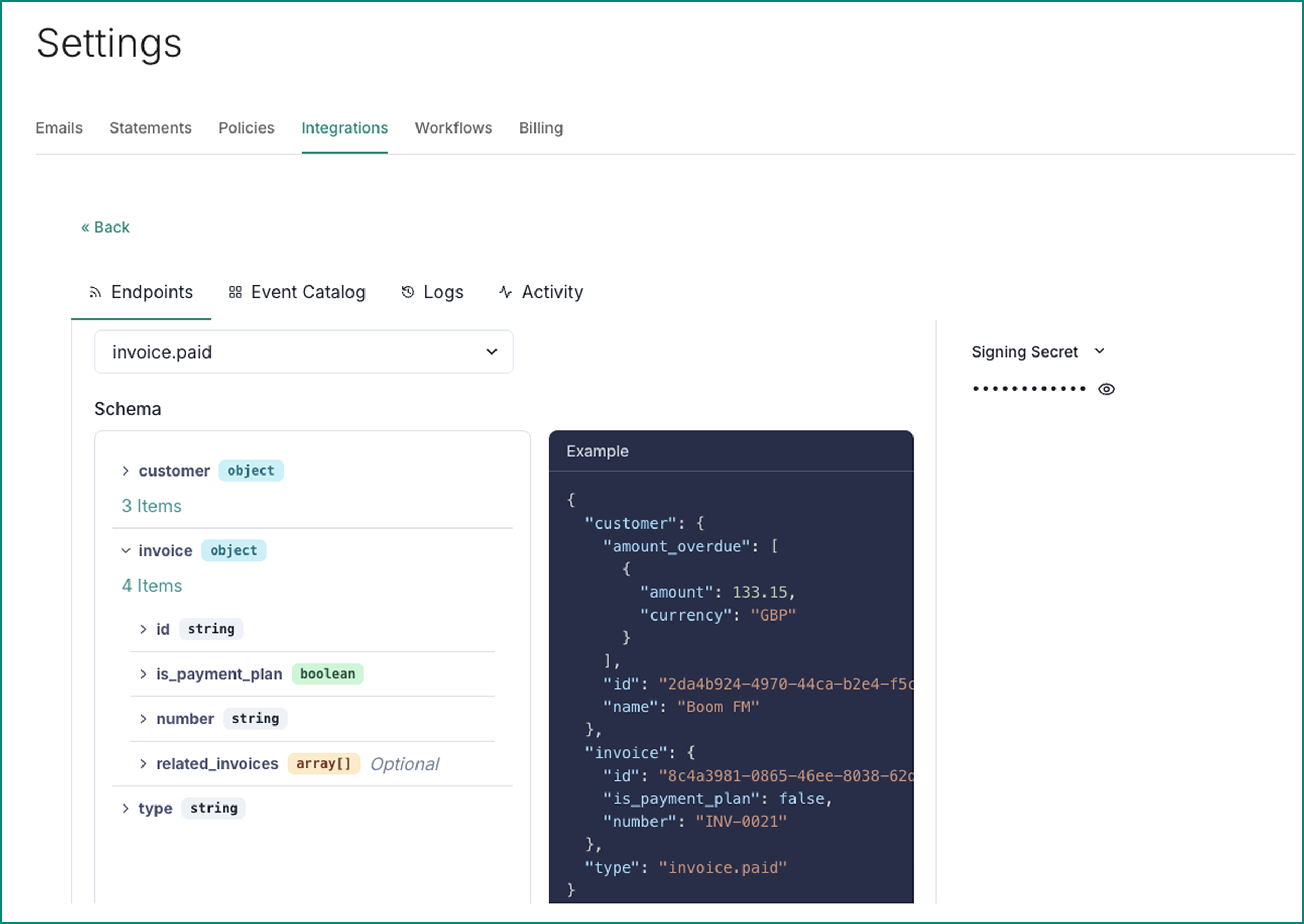Click the object badge next to customer

pos(251,470)
